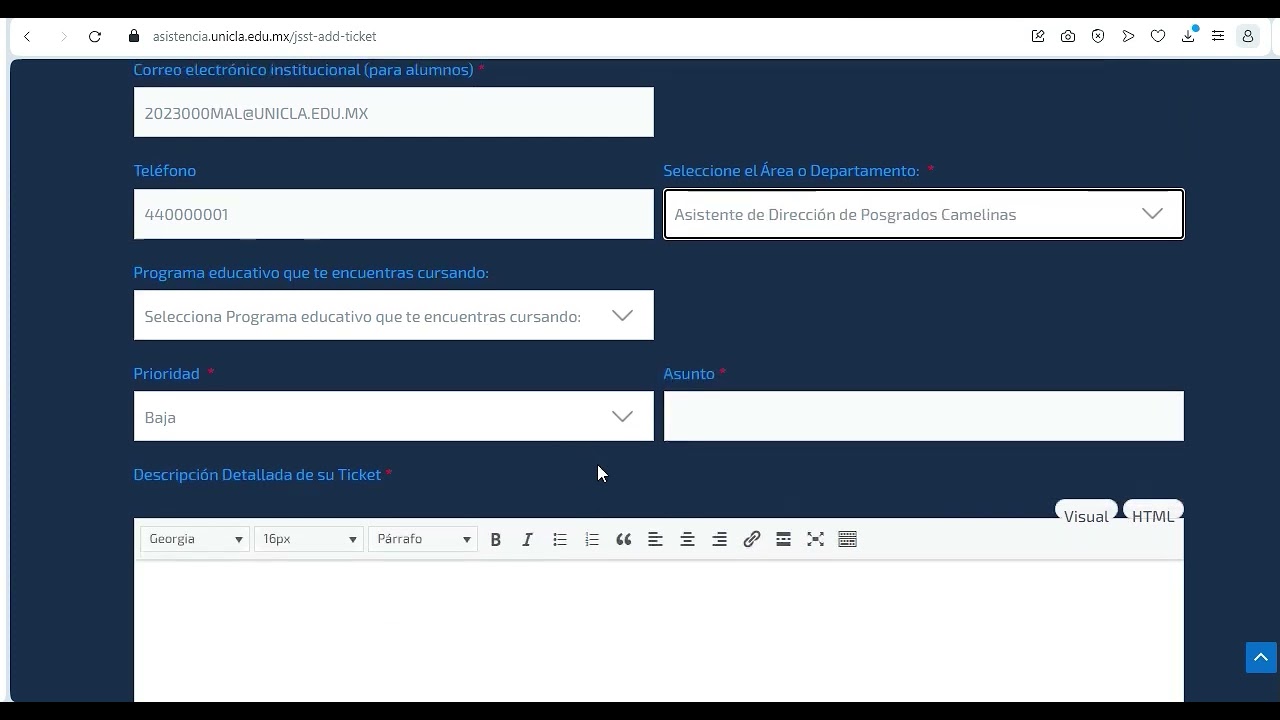Insert a numbered list

click(592, 539)
